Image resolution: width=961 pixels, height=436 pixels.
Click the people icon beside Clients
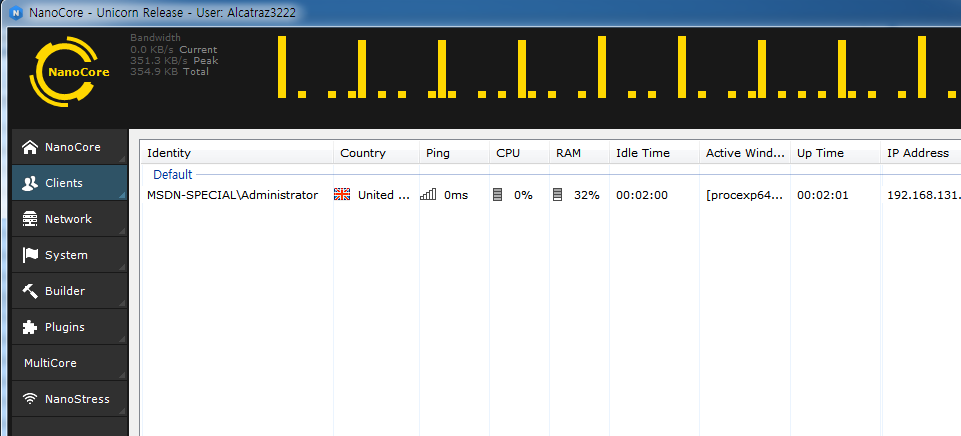click(x=29, y=183)
